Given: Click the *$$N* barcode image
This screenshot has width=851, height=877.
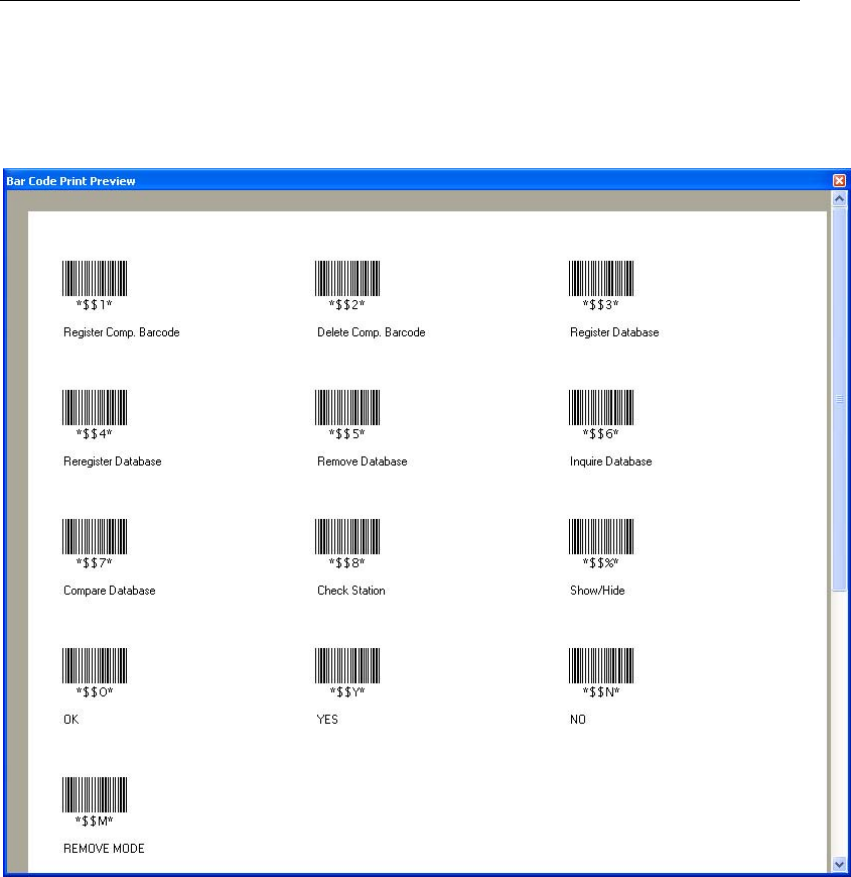Looking at the screenshot, I should pos(601,666).
